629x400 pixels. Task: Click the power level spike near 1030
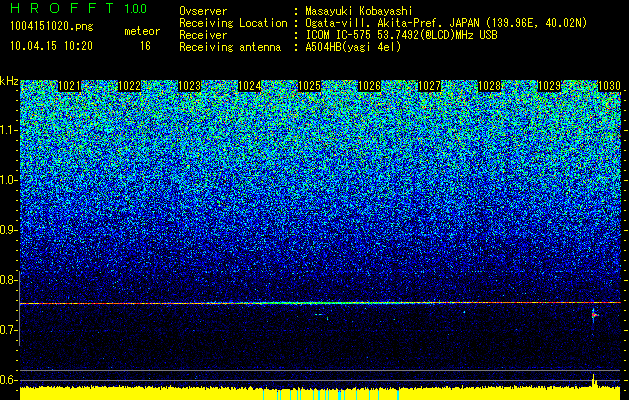click(594, 381)
